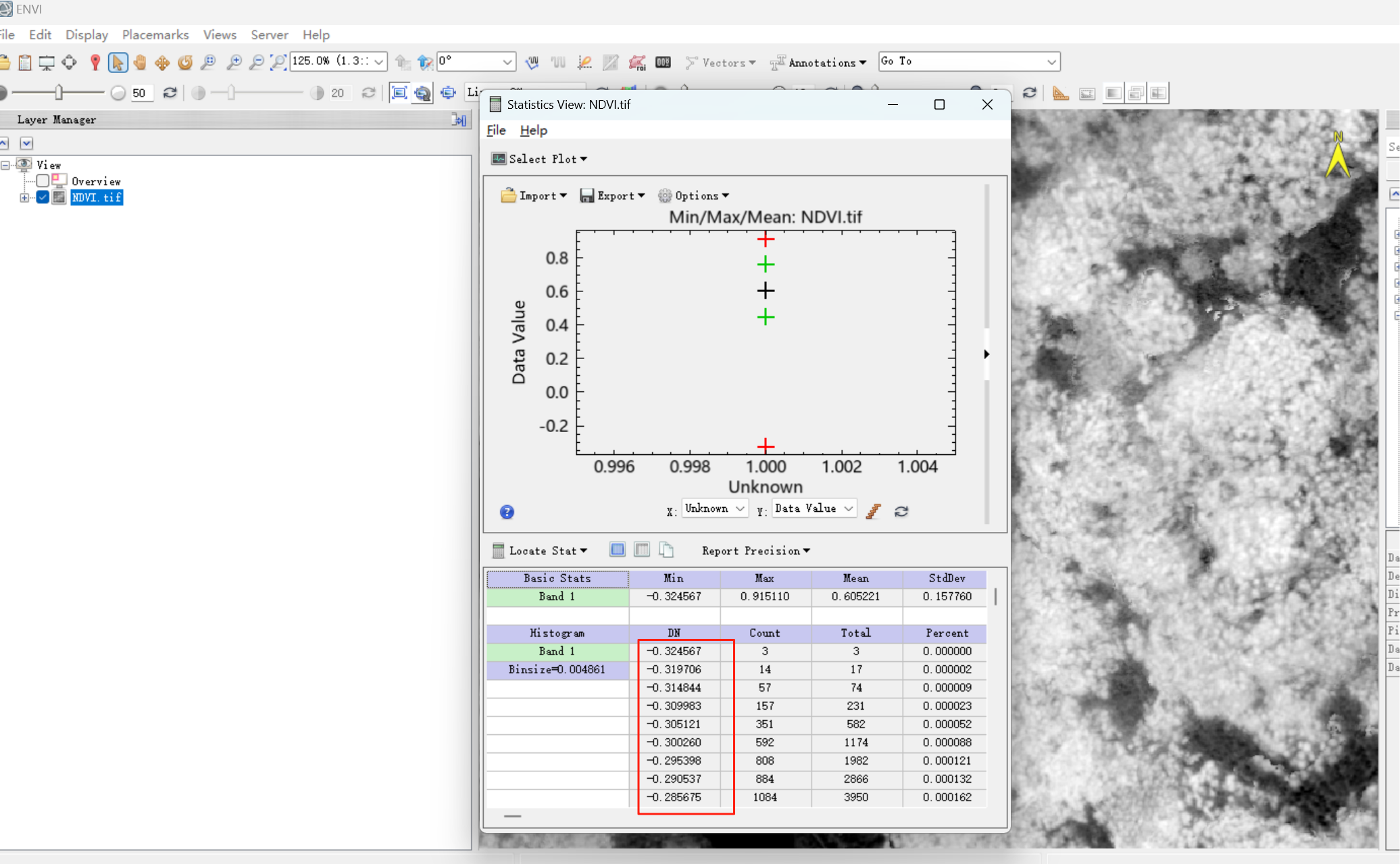Open the Go To dropdown

click(x=1051, y=62)
